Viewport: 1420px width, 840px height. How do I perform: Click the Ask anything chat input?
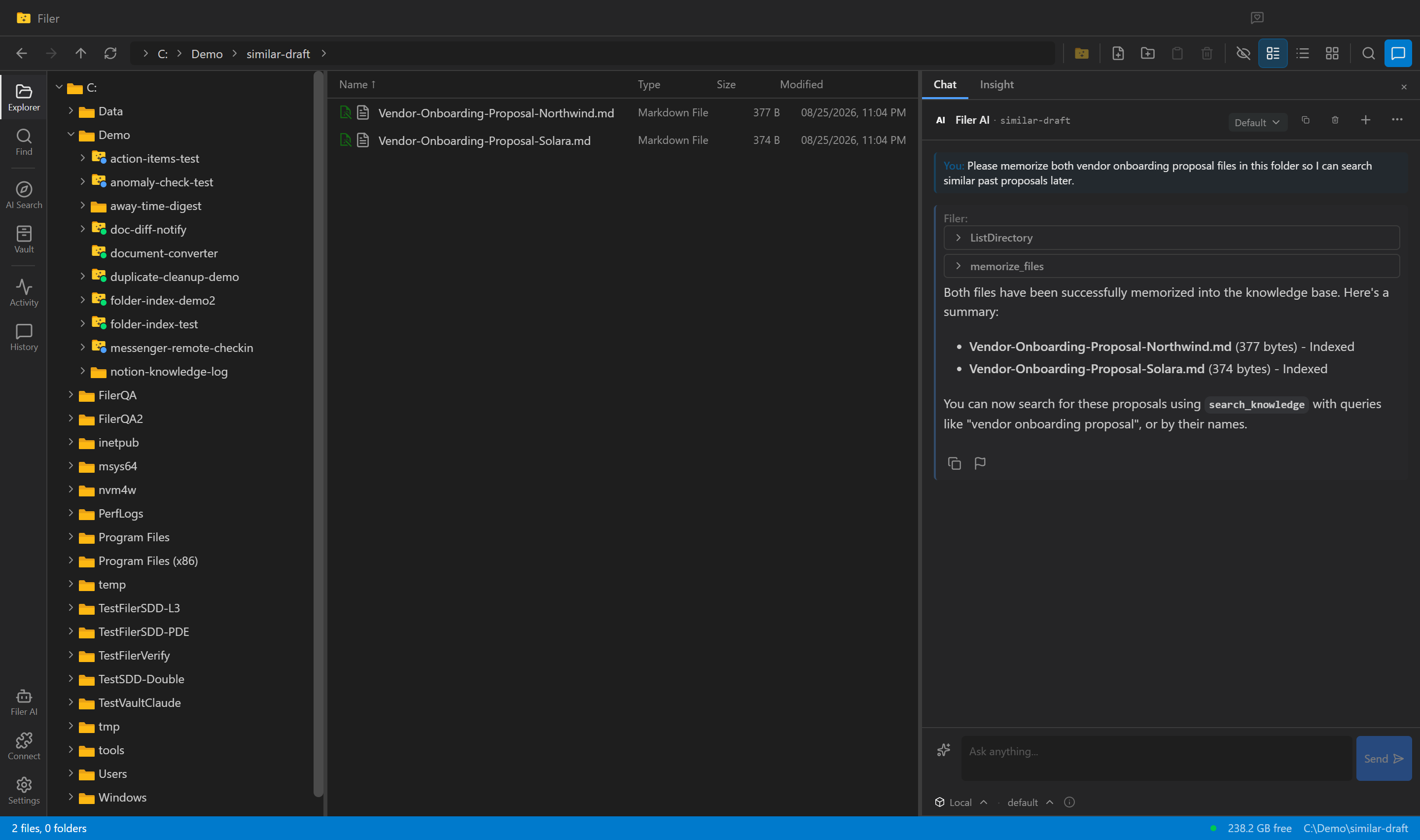tap(1156, 759)
